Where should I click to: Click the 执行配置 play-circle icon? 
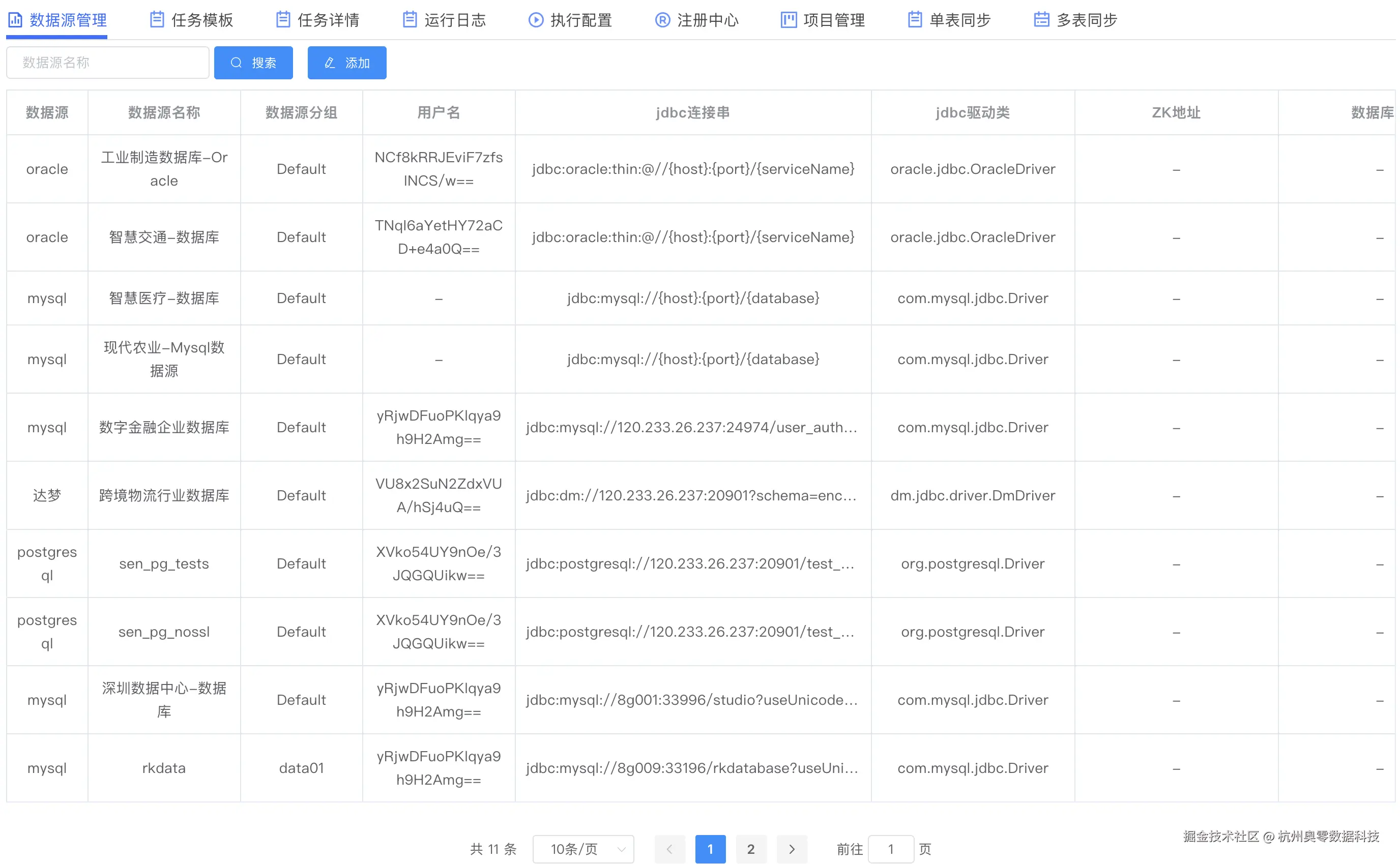(x=536, y=20)
